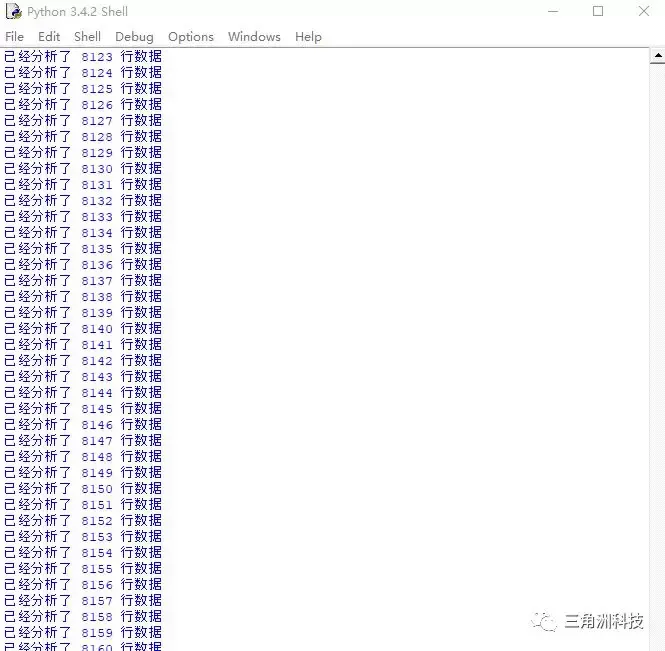Image resolution: width=665 pixels, height=651 pixels.
Task: Click the output line numbered 8145
Action: click(x=83, y=408)
